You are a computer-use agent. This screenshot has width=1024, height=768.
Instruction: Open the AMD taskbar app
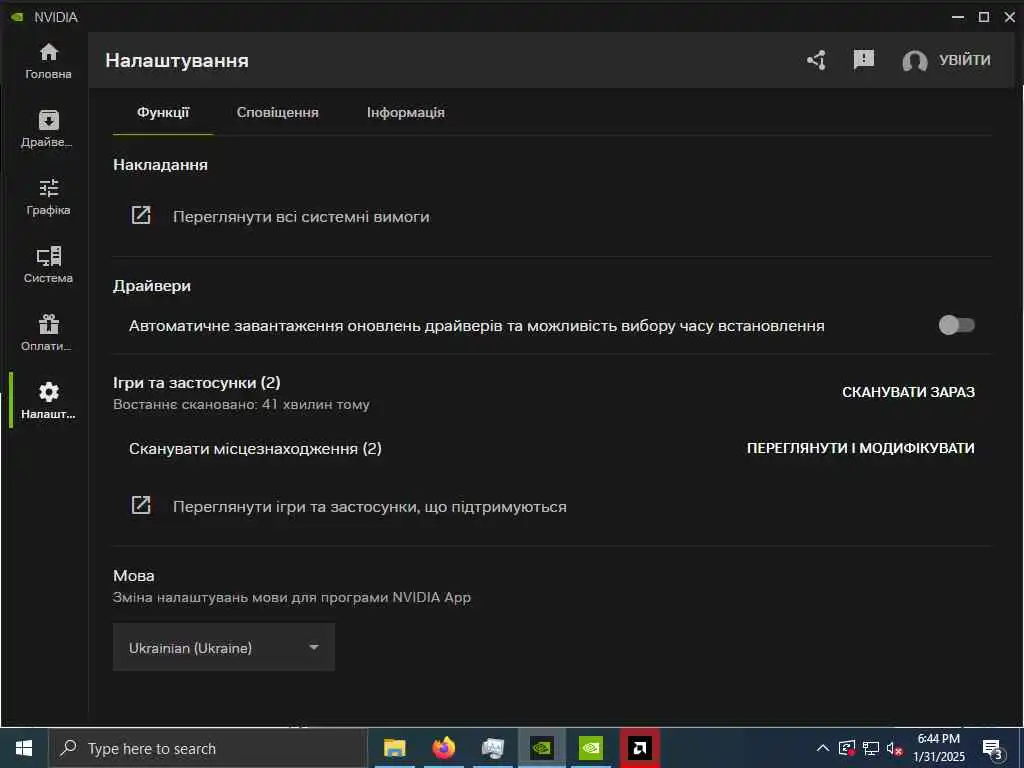pyautogui.click(x=640, y=748)
